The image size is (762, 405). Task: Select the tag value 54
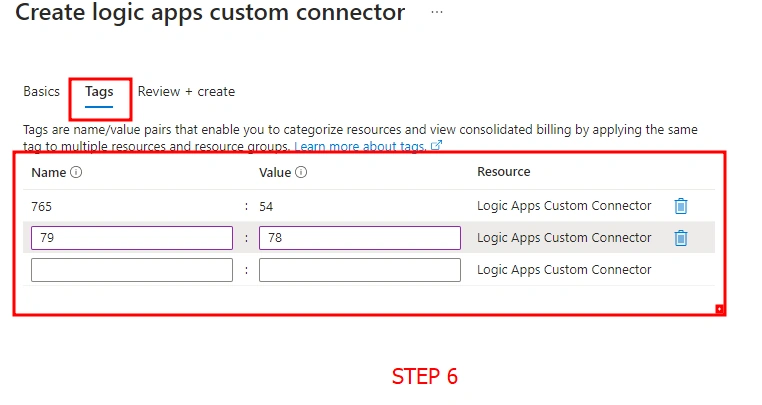[x=266, y=207]
